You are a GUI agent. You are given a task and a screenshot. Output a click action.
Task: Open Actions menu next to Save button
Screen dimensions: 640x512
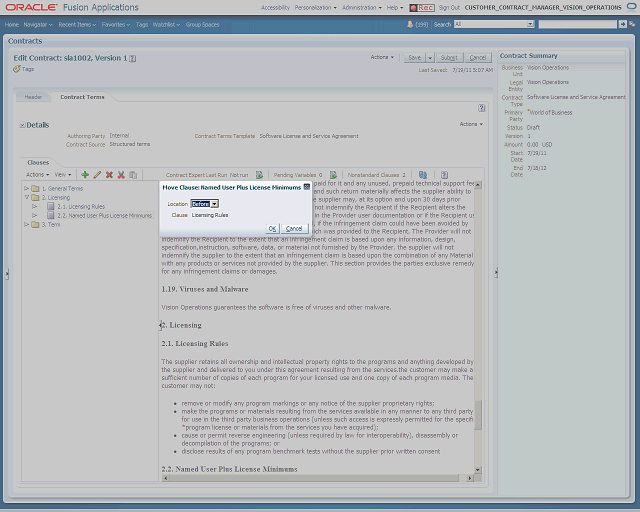pyautogui.click(x=382, y=57)
